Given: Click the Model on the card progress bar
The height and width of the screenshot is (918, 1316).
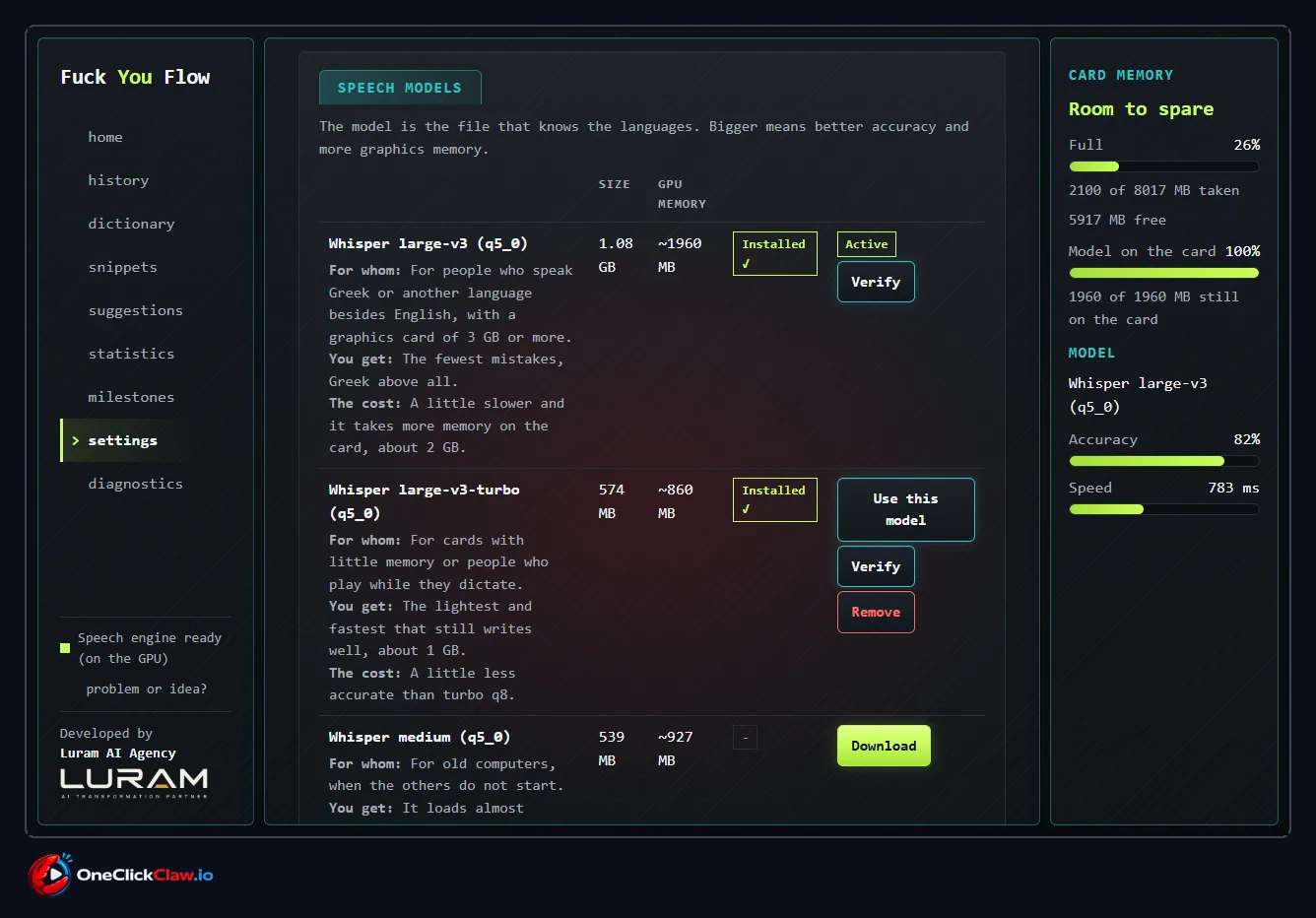Looking at the screenshot, I should click(1163, 273).
